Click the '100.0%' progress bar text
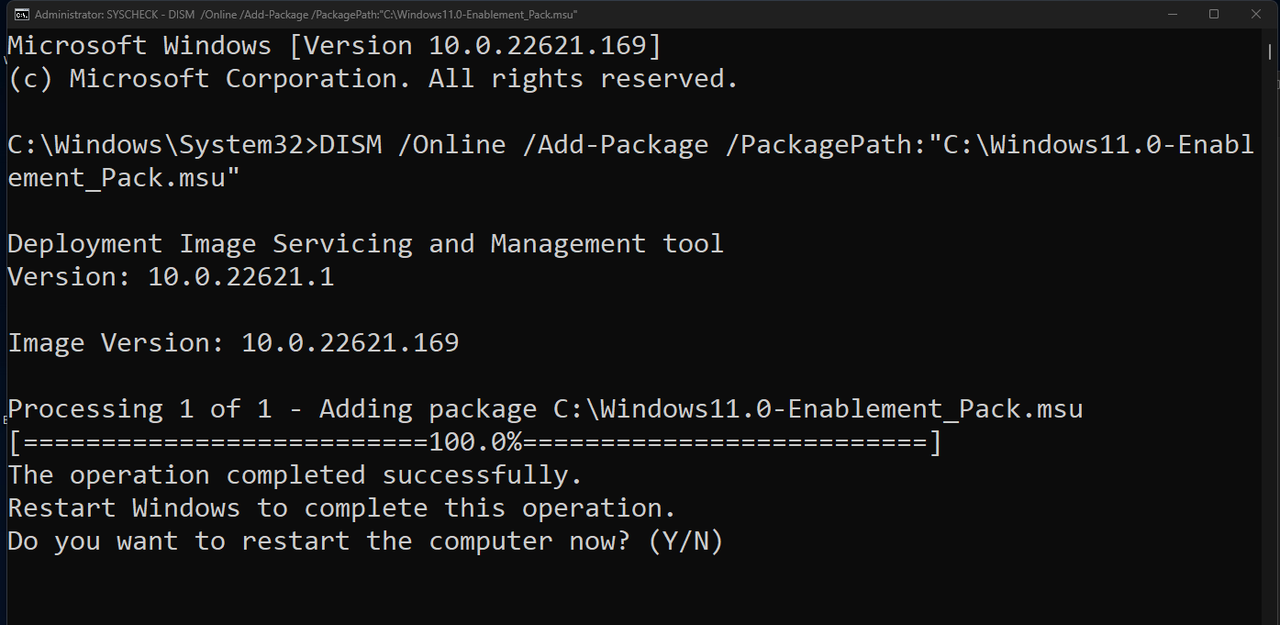The height and width of the screenshot is (625, 1280). pos(475,442)
